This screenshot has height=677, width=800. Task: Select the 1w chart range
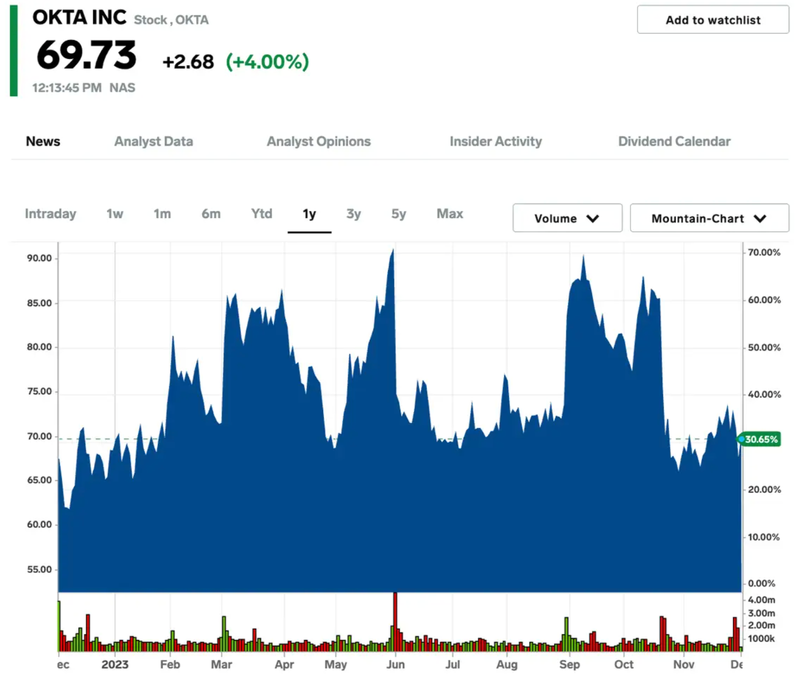pos(115,214)
